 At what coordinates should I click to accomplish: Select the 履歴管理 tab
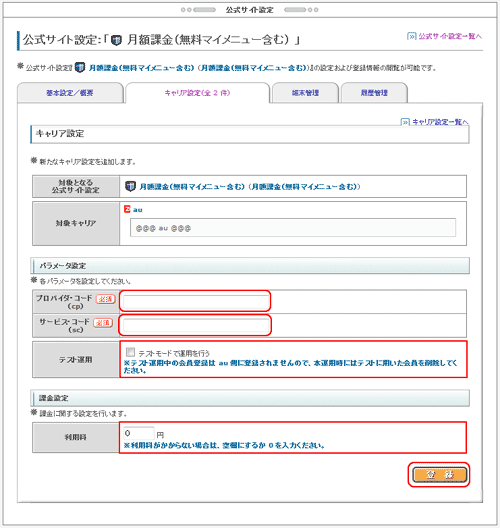[374, 93]
